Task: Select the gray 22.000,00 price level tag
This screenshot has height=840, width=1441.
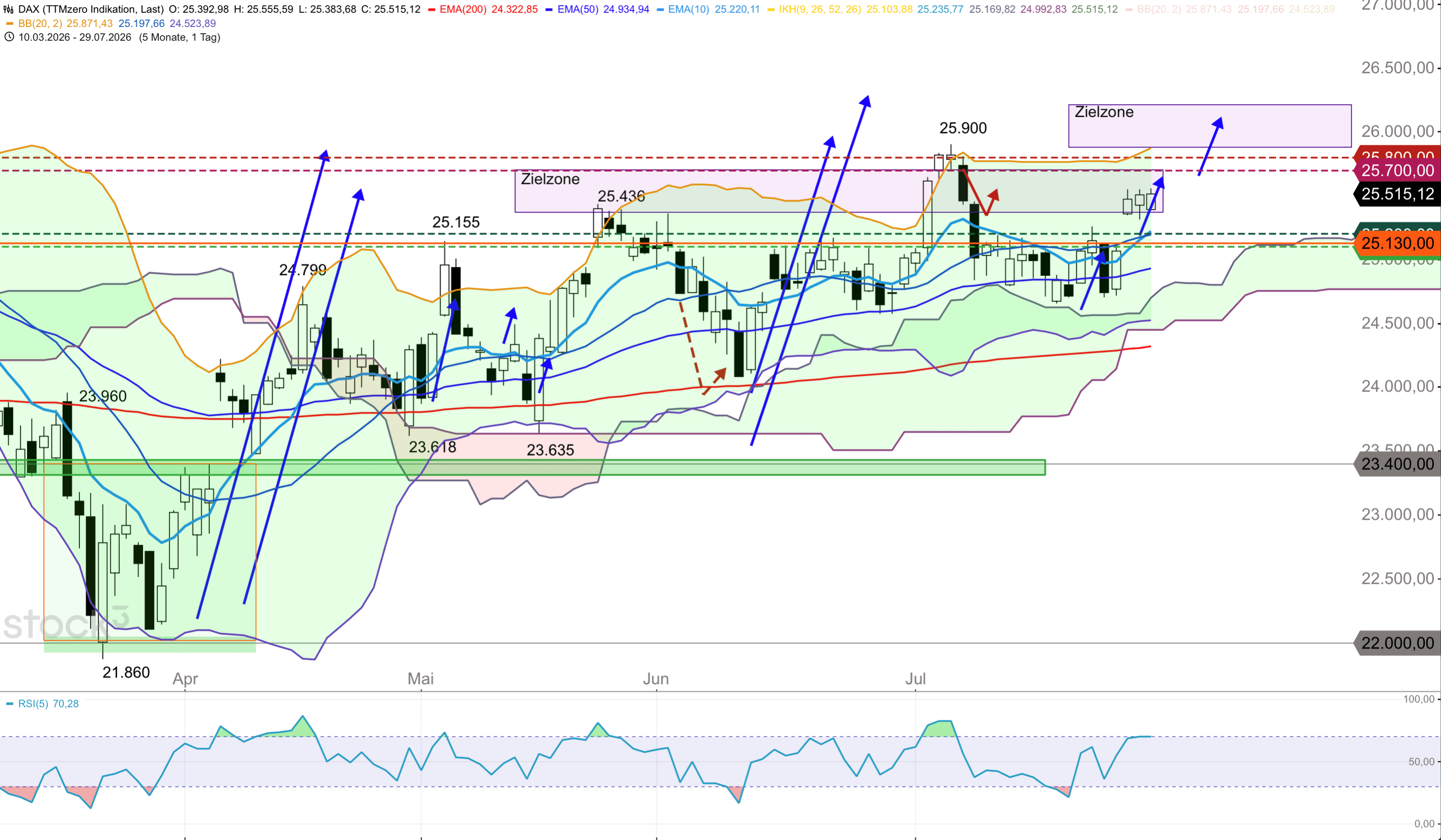Action: [1397, 642]
